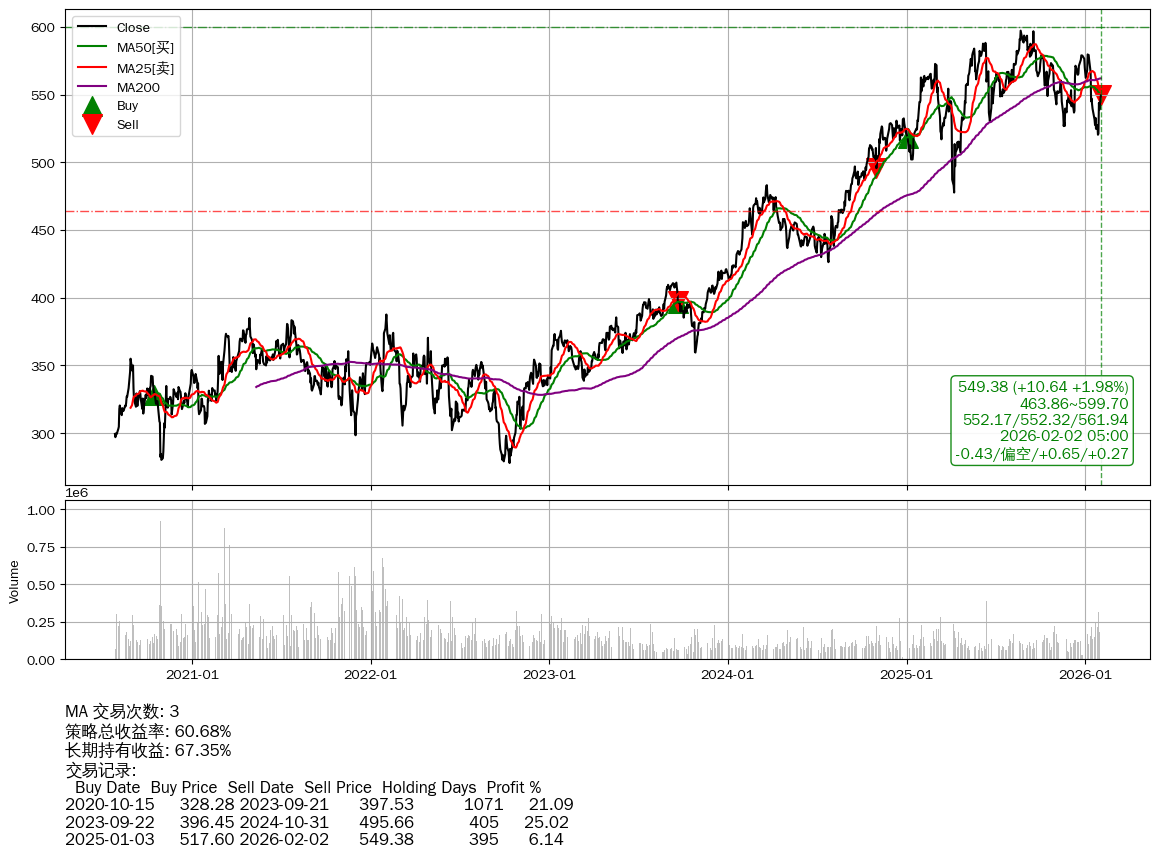The image size is (1160, 857).
Task: Click the 策略总收益率 60.68% text
Action: click(148, 731)
